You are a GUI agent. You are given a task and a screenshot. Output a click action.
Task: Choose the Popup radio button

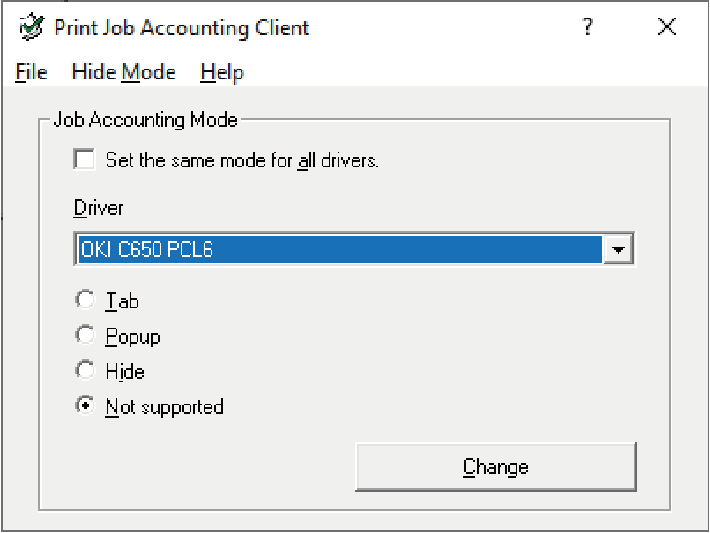coord(85,336)
